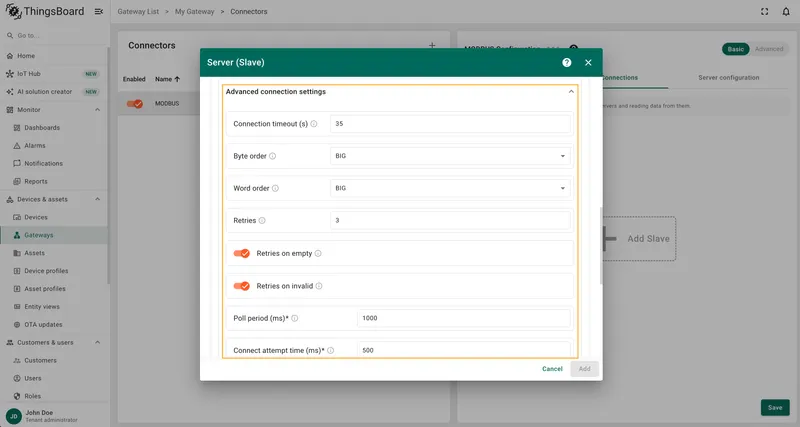Show info icon next to Retries
Screen dimensions: 800x427
click(262, 220)
